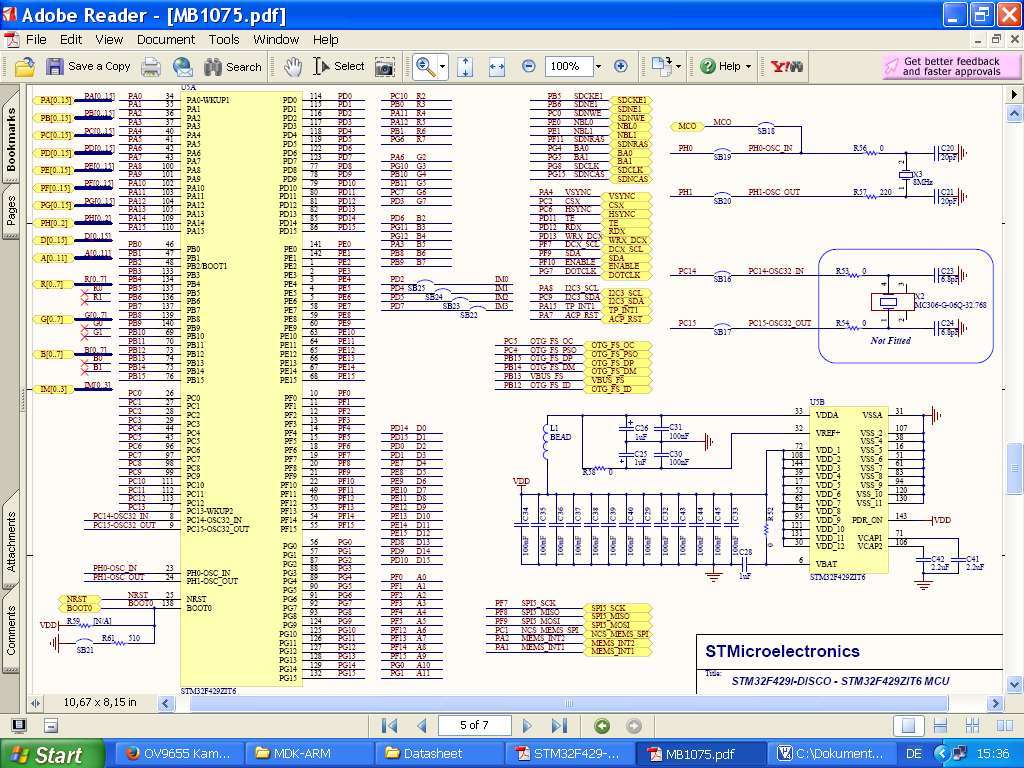Go to the previous view green arrow
Image resolution: width=1024 pixels, height=768 pixels.
click(x=601, y=726)
